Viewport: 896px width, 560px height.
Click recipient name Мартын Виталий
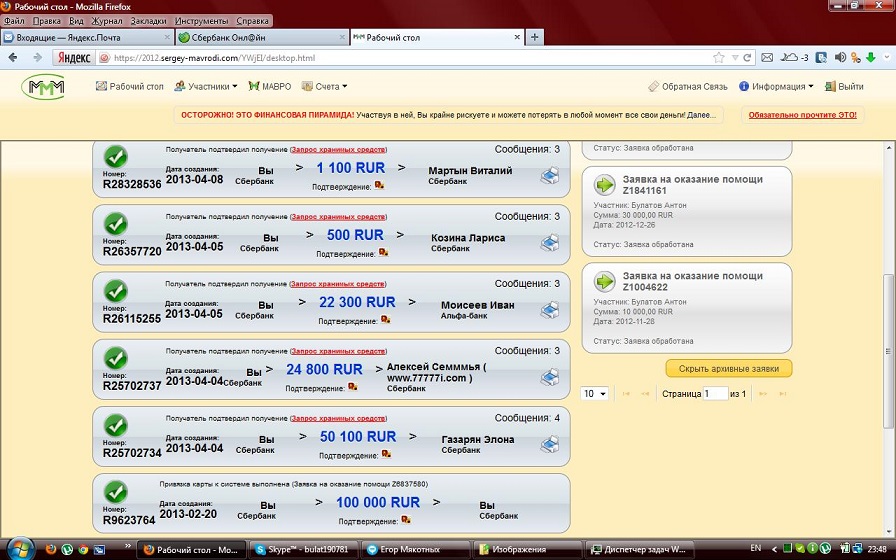click(x=470, y=170)
